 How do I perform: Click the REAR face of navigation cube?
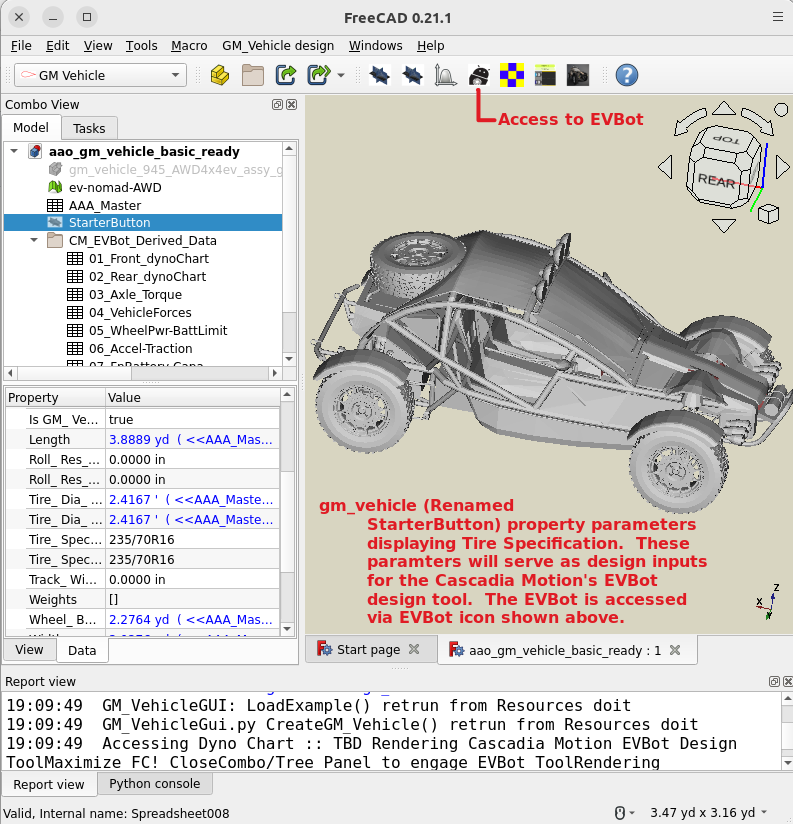point(716,180)
